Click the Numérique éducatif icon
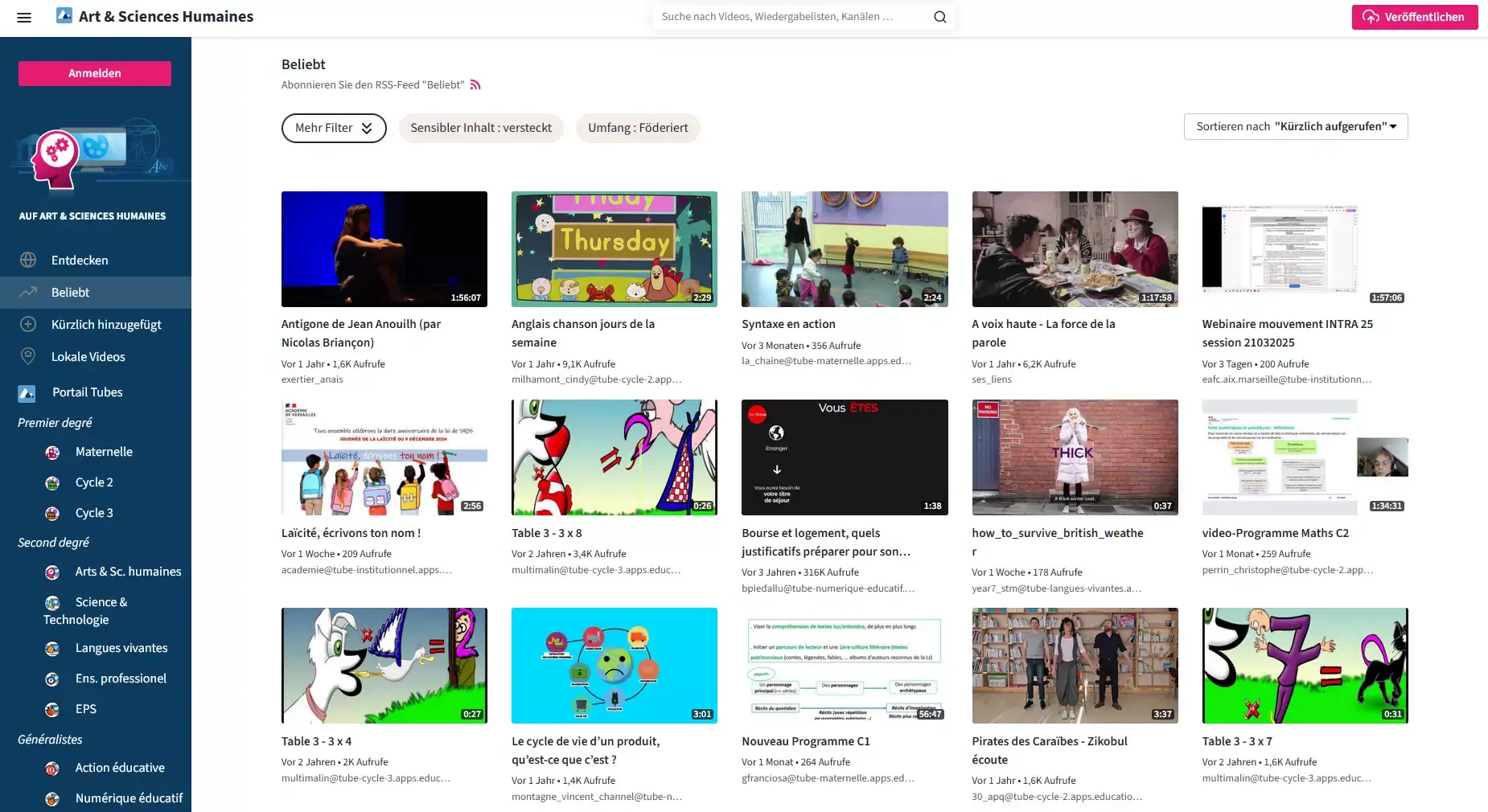The width and height of the screenshot is (1488, 812). coord(52,799)
